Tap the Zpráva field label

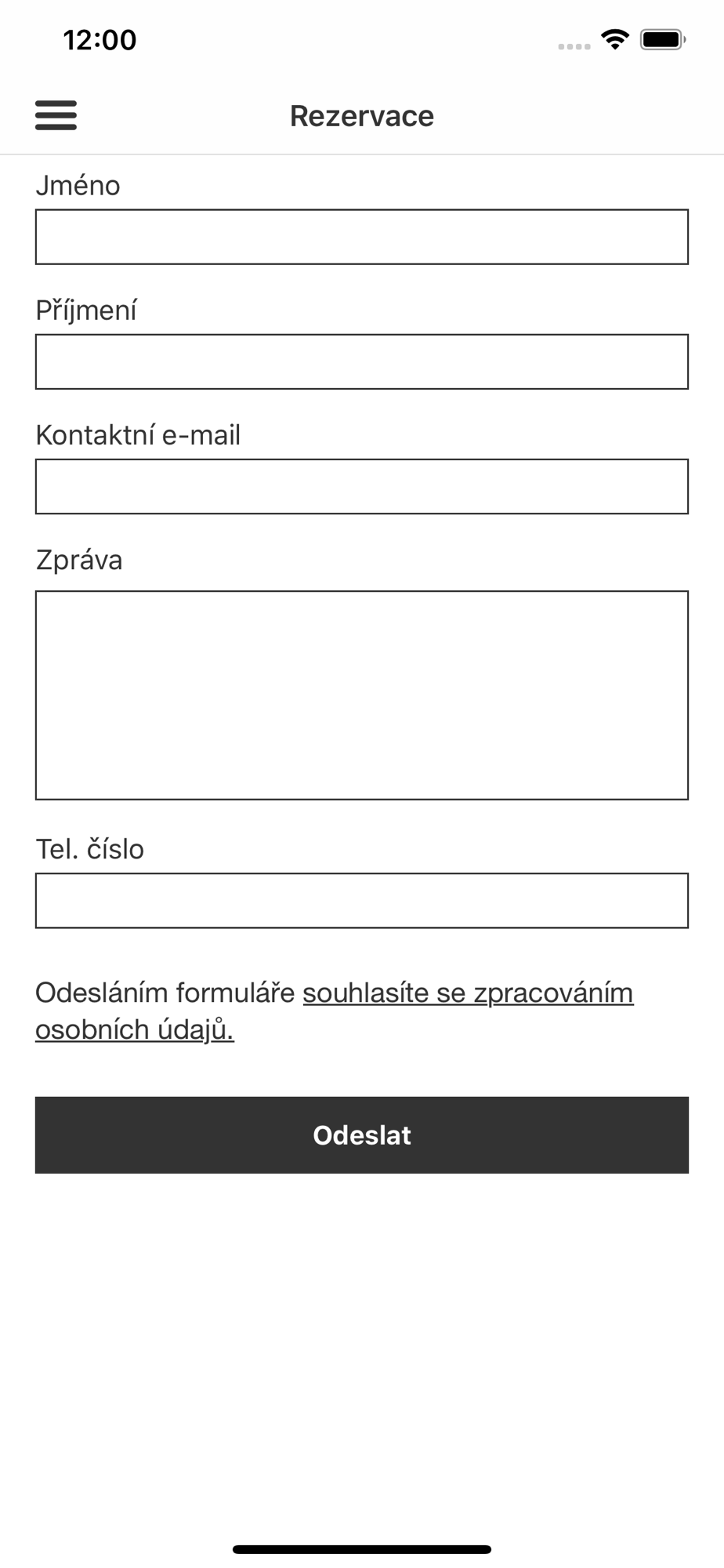point(79,561)
